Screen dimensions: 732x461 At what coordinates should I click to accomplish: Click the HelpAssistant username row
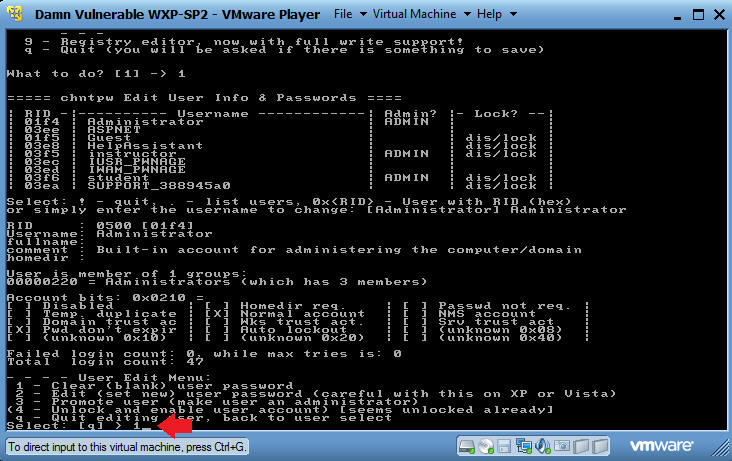click(279, 146)
